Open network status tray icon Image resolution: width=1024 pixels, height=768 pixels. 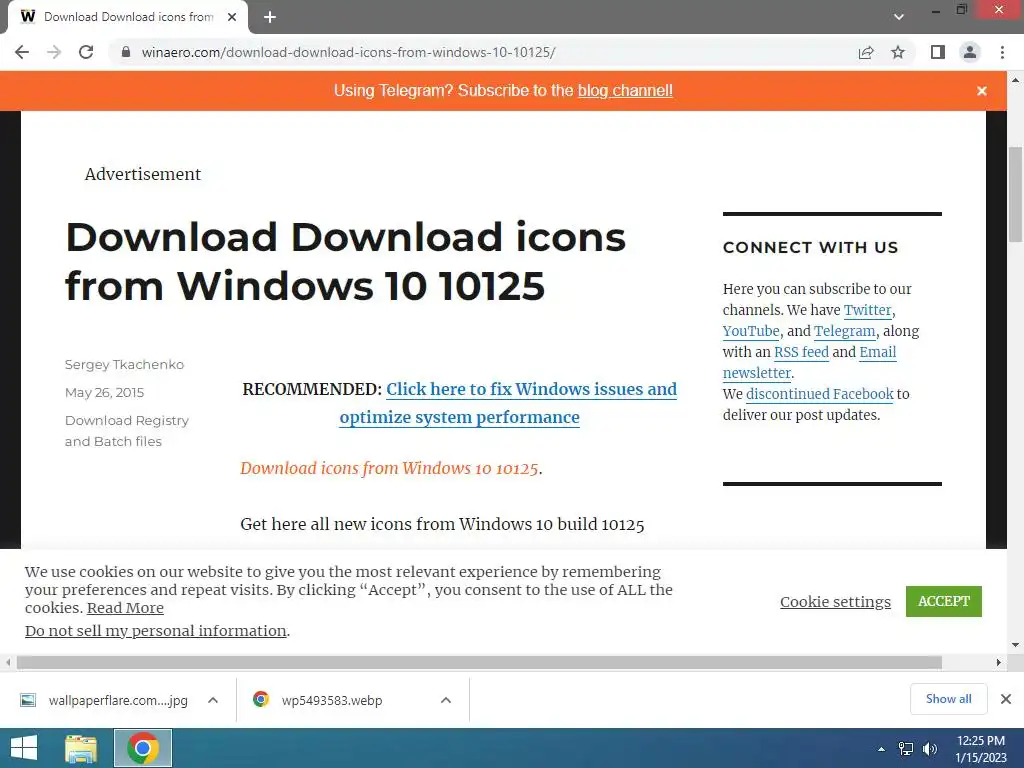(x=906, y=749)
